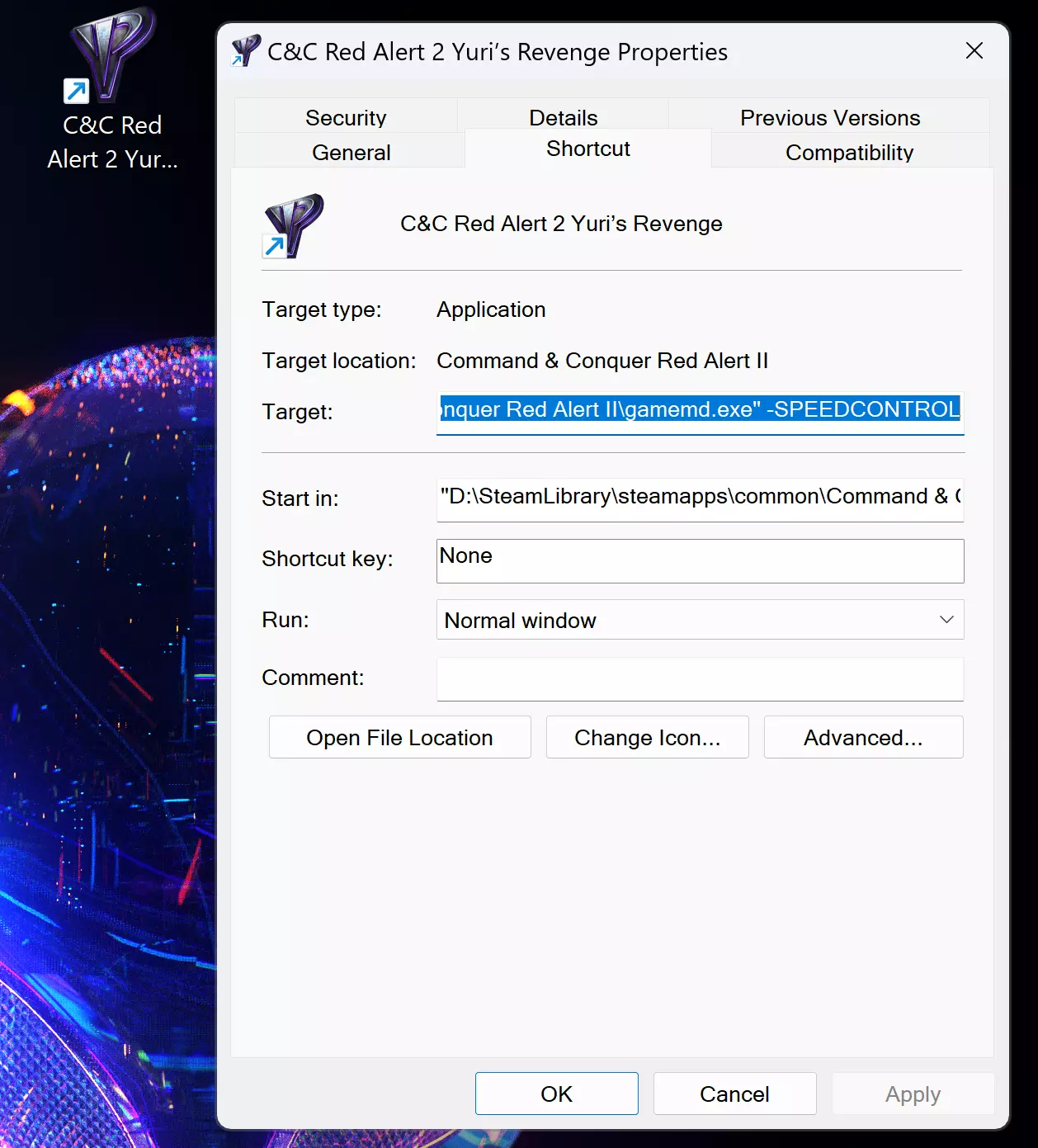Switch to the Security tab

pos(346,117)
